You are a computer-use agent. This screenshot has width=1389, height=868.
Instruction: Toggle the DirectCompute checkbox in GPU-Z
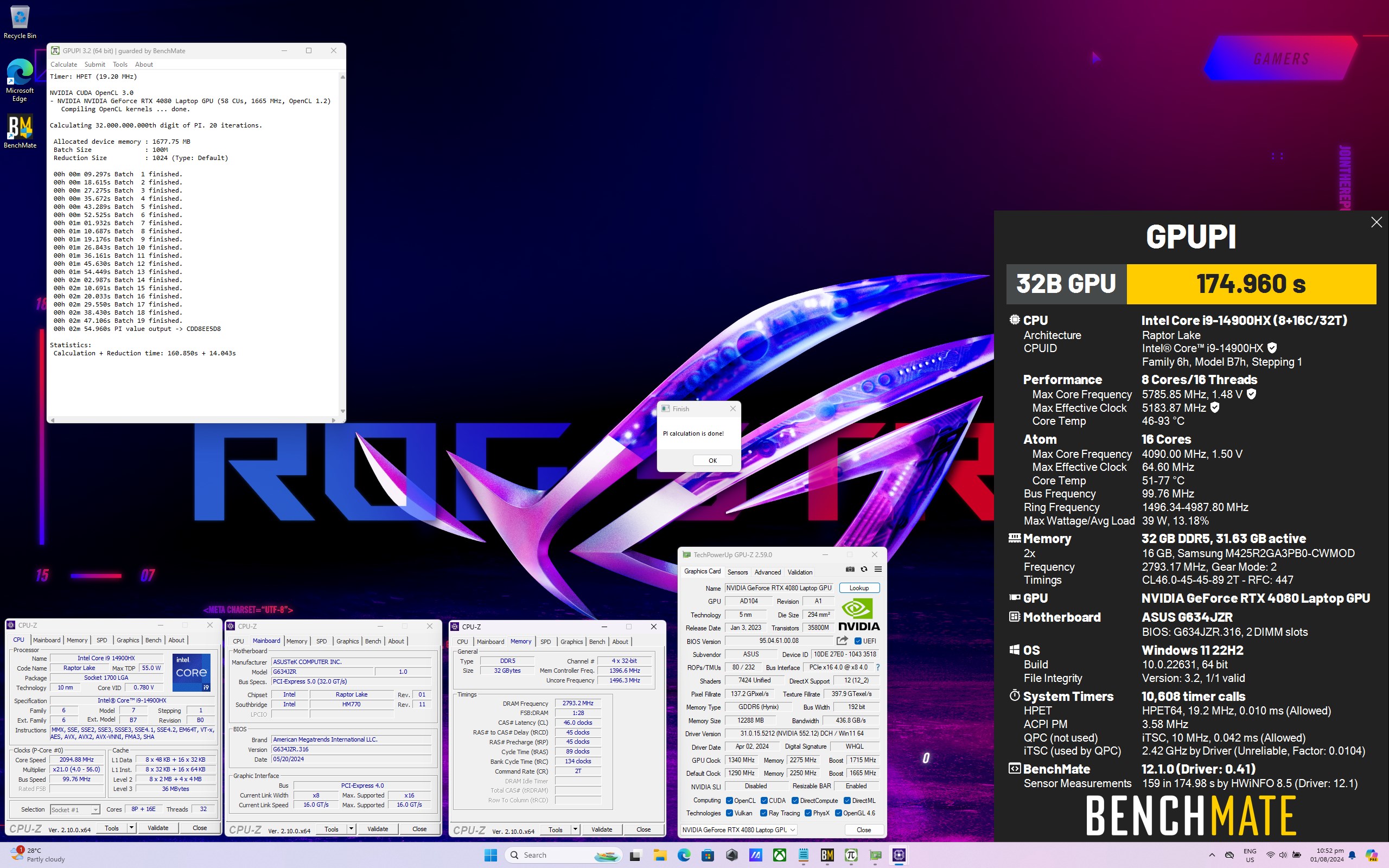tap(795, 800)
